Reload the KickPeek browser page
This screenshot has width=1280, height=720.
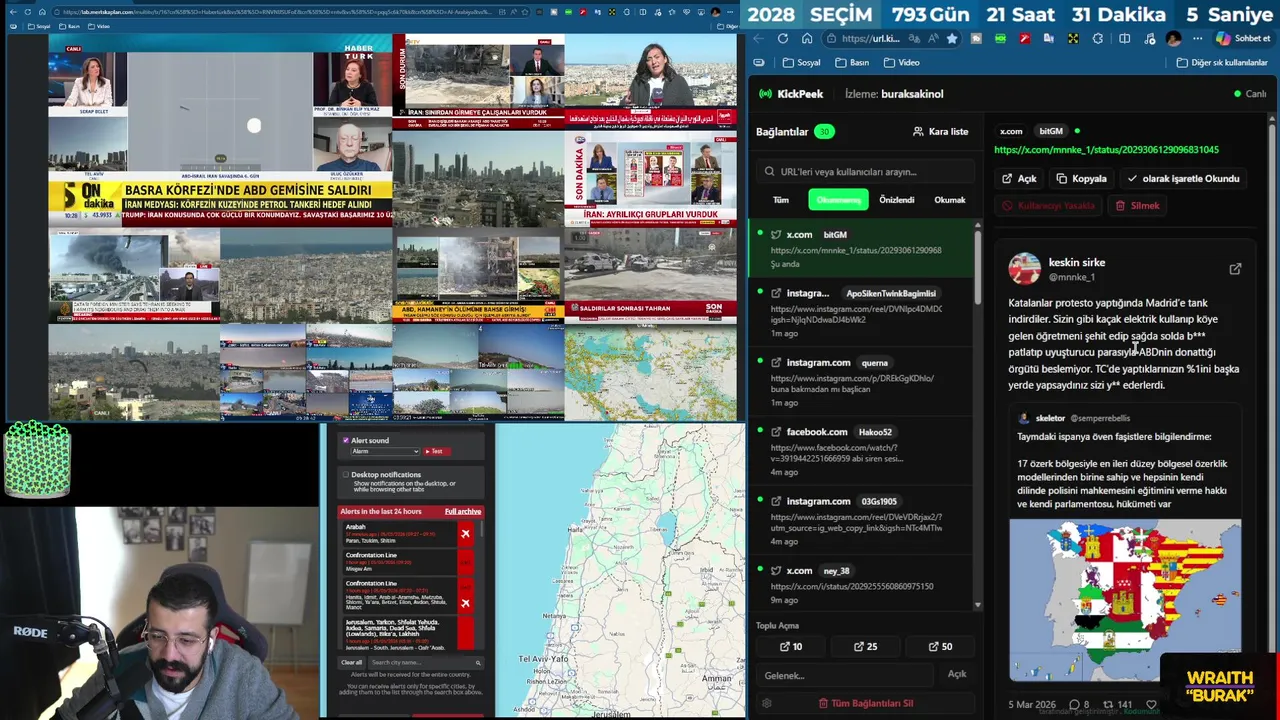[782, 38]
